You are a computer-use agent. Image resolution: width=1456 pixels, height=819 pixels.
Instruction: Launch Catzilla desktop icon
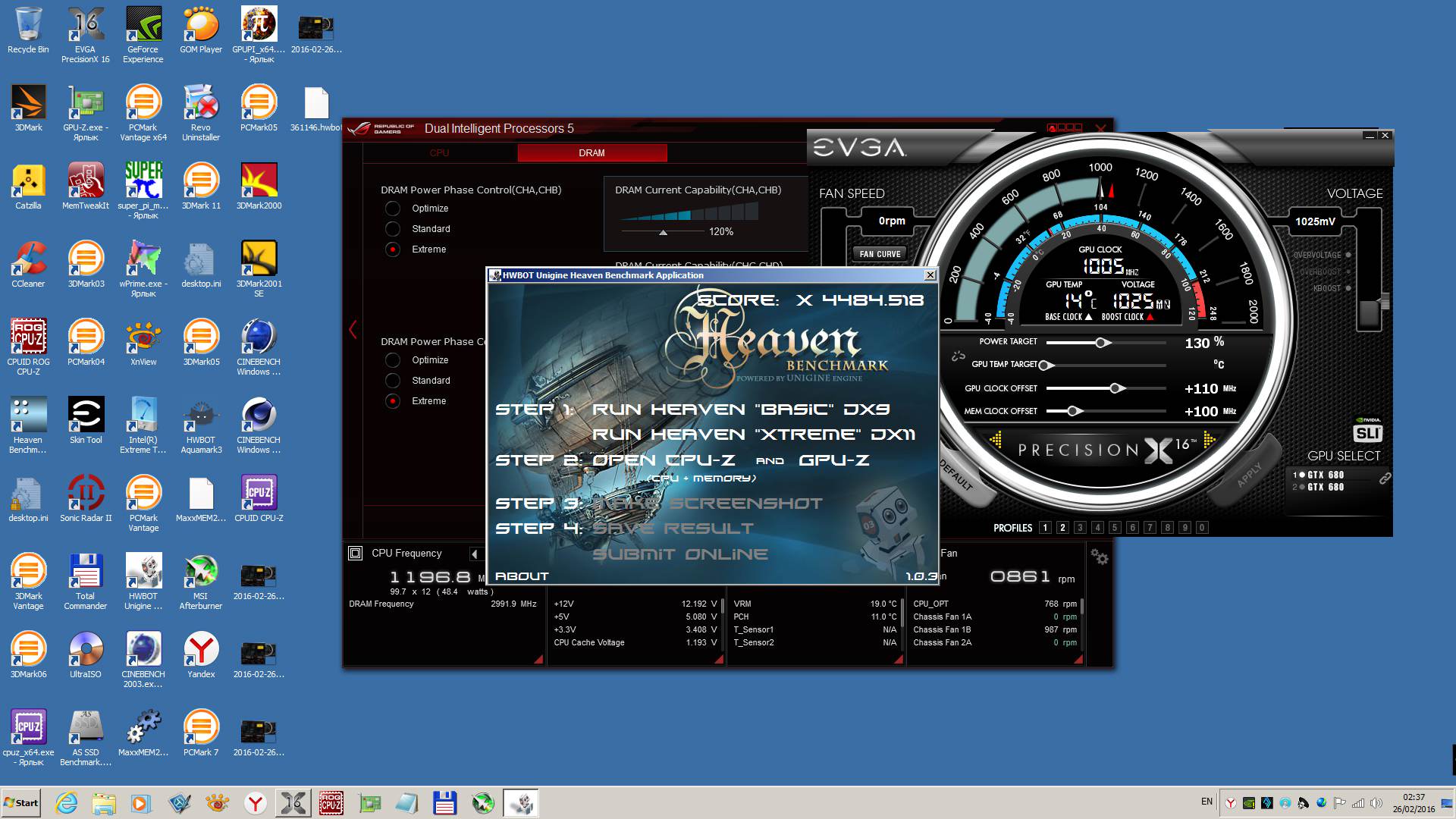pyautogui.click(x=28, y=187)
